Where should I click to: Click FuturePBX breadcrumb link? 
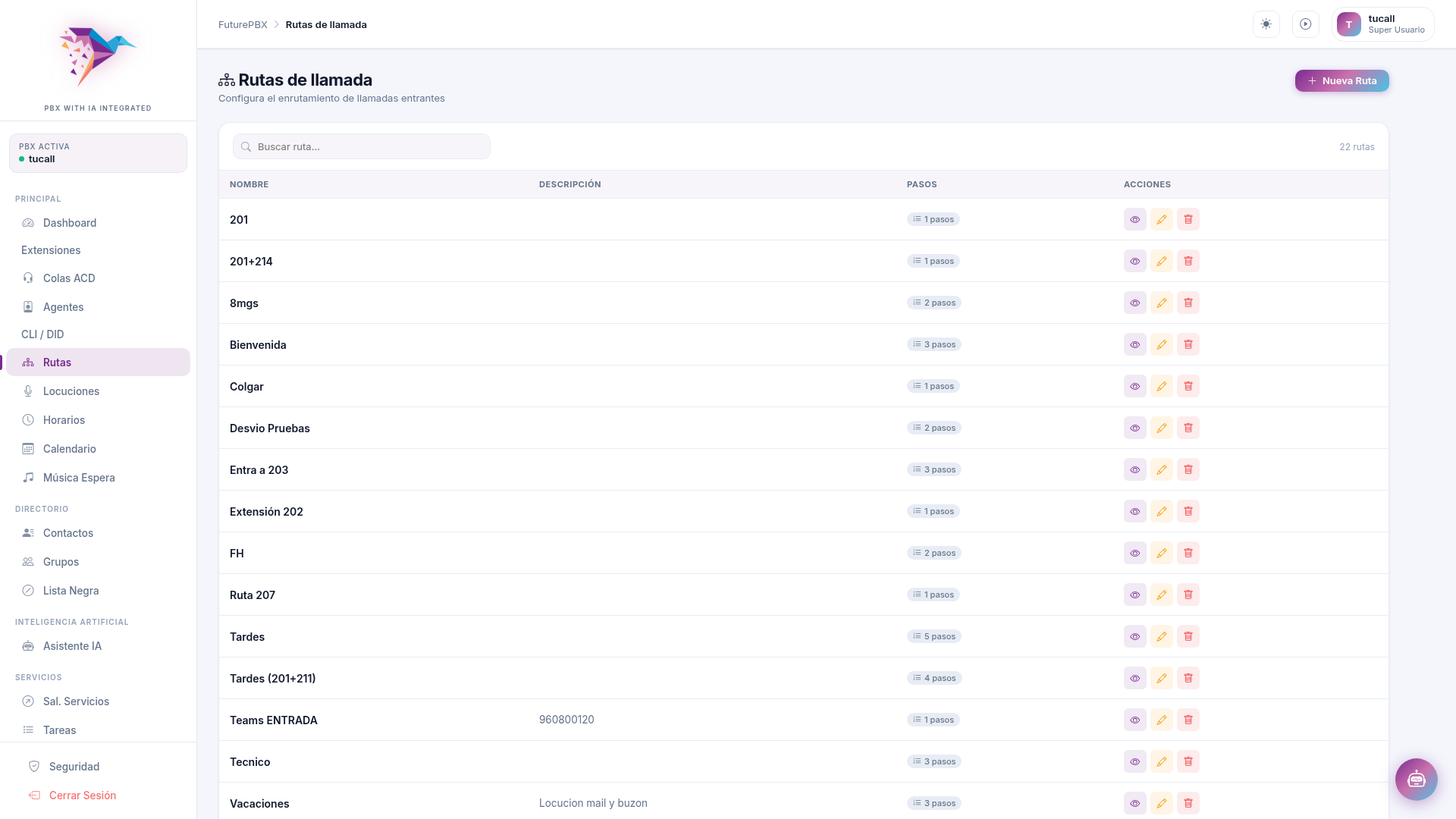tap(243, 24)
